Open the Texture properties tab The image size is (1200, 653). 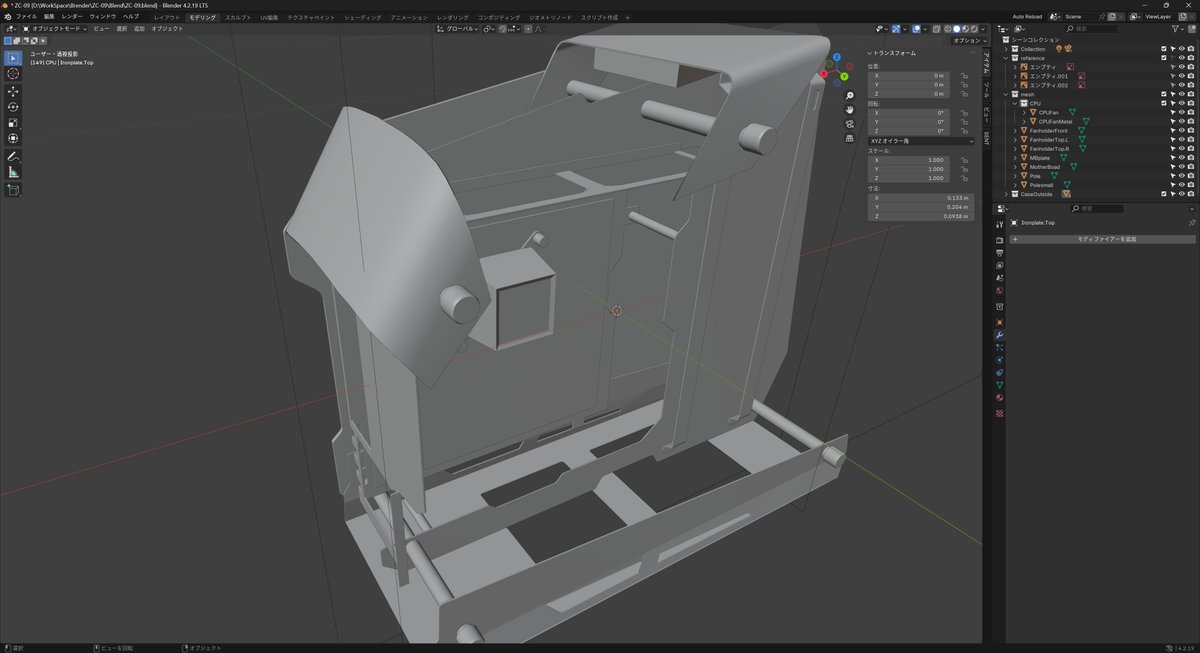click(x=999, y=413)
